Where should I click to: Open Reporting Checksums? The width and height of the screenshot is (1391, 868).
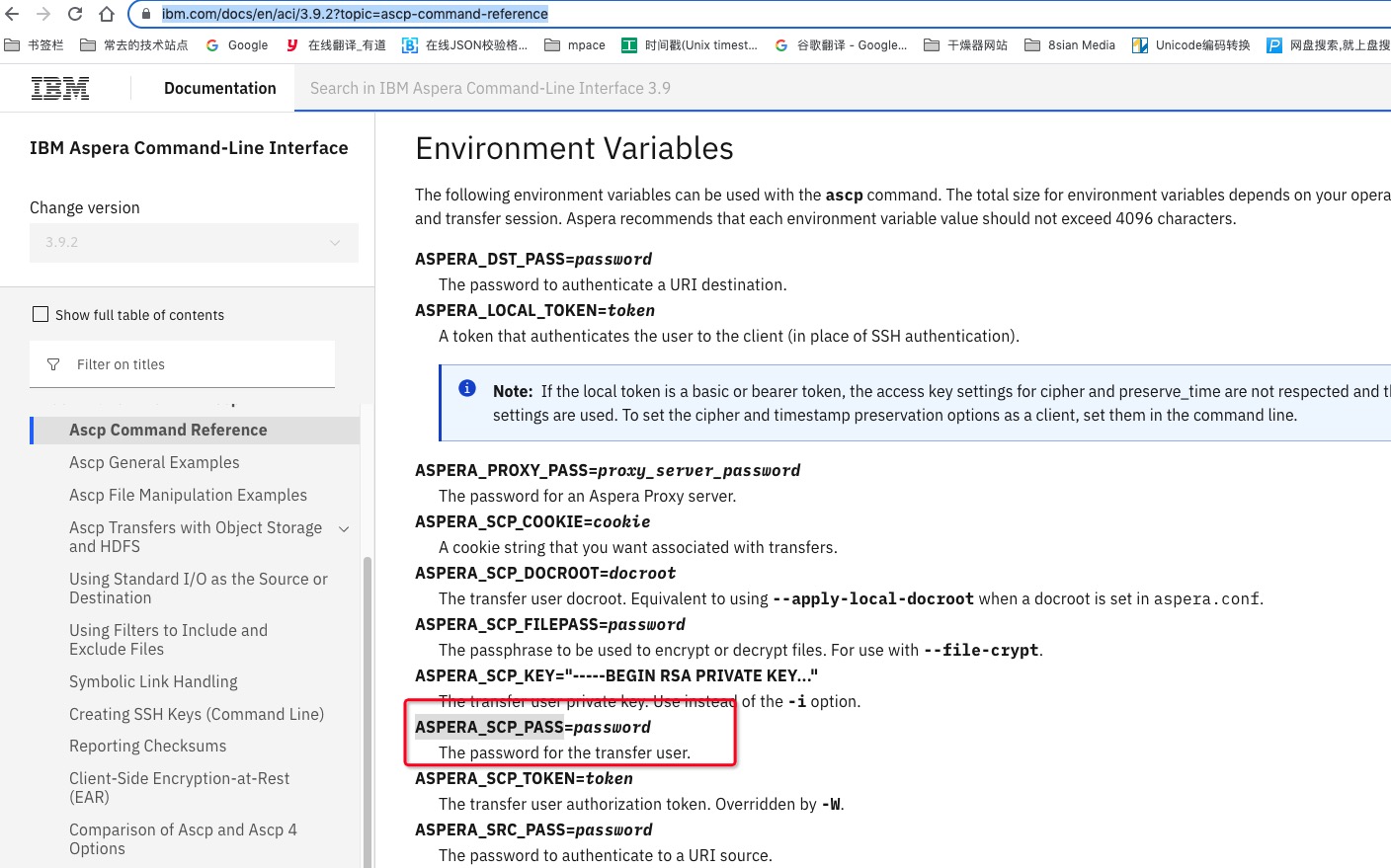[147, 746]
